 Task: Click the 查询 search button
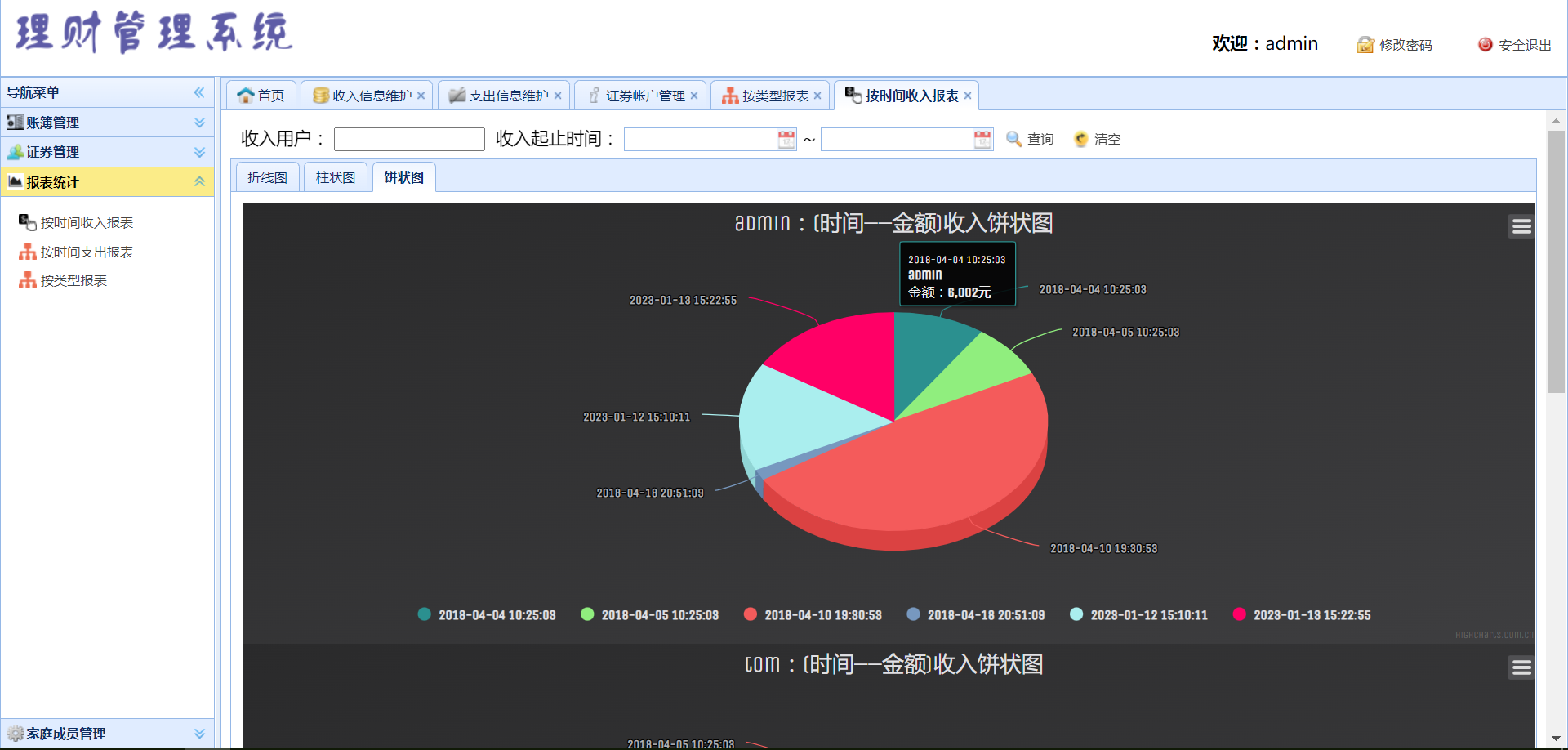[x=1030, y=139]
